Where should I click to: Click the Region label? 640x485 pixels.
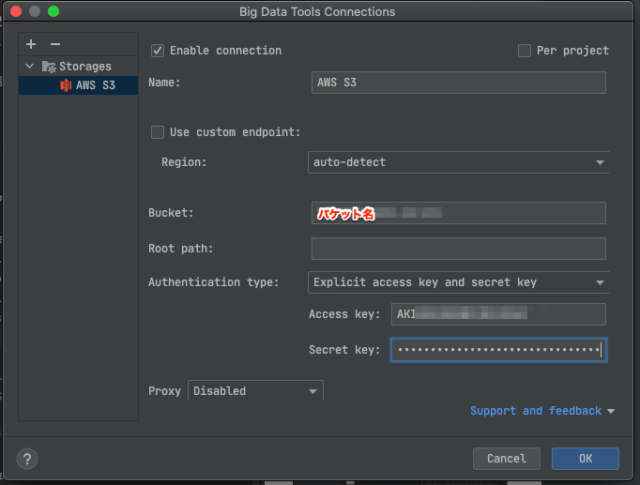pos(184,162)
